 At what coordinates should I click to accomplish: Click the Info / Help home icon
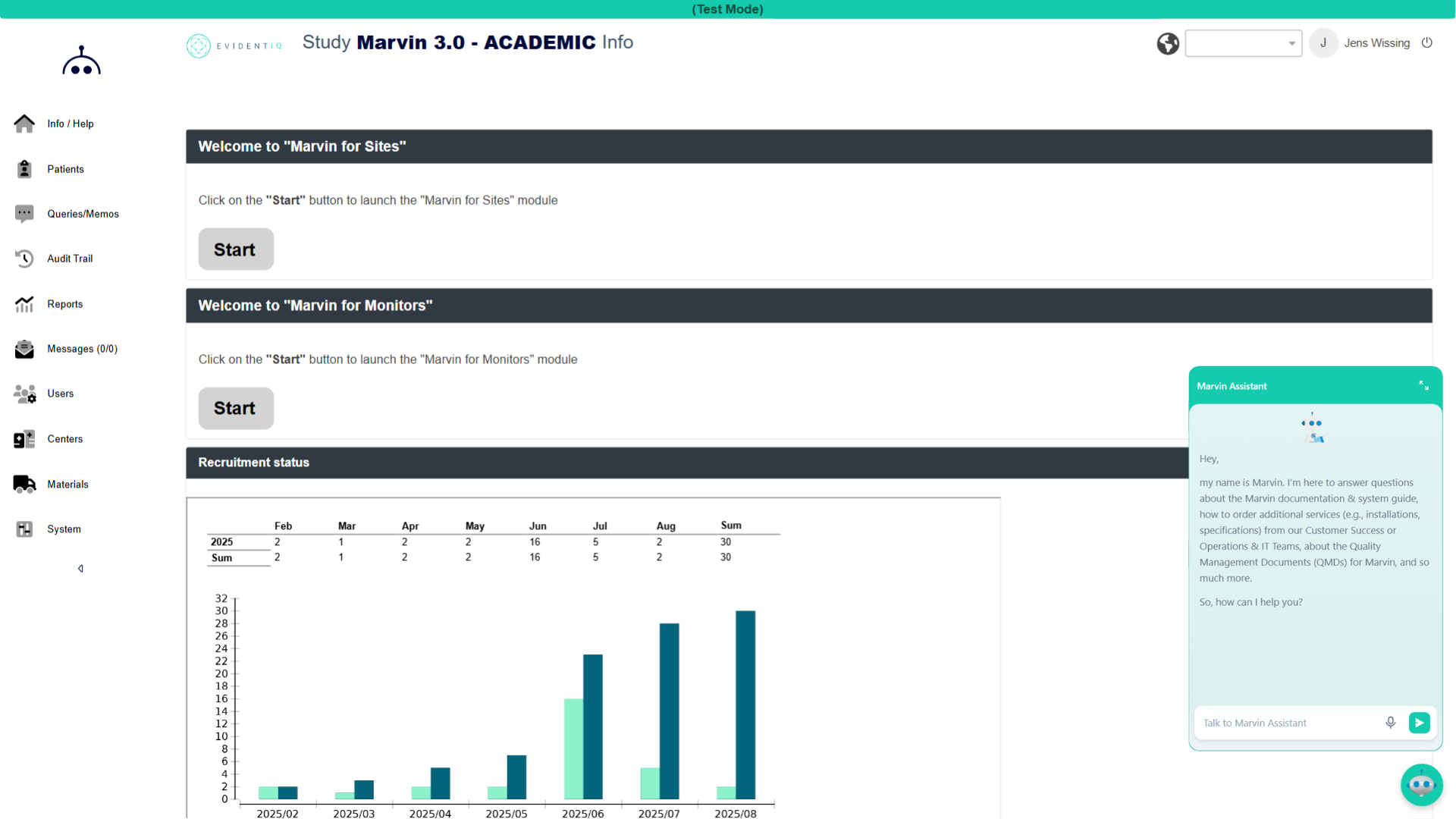(x=24, y=124)
